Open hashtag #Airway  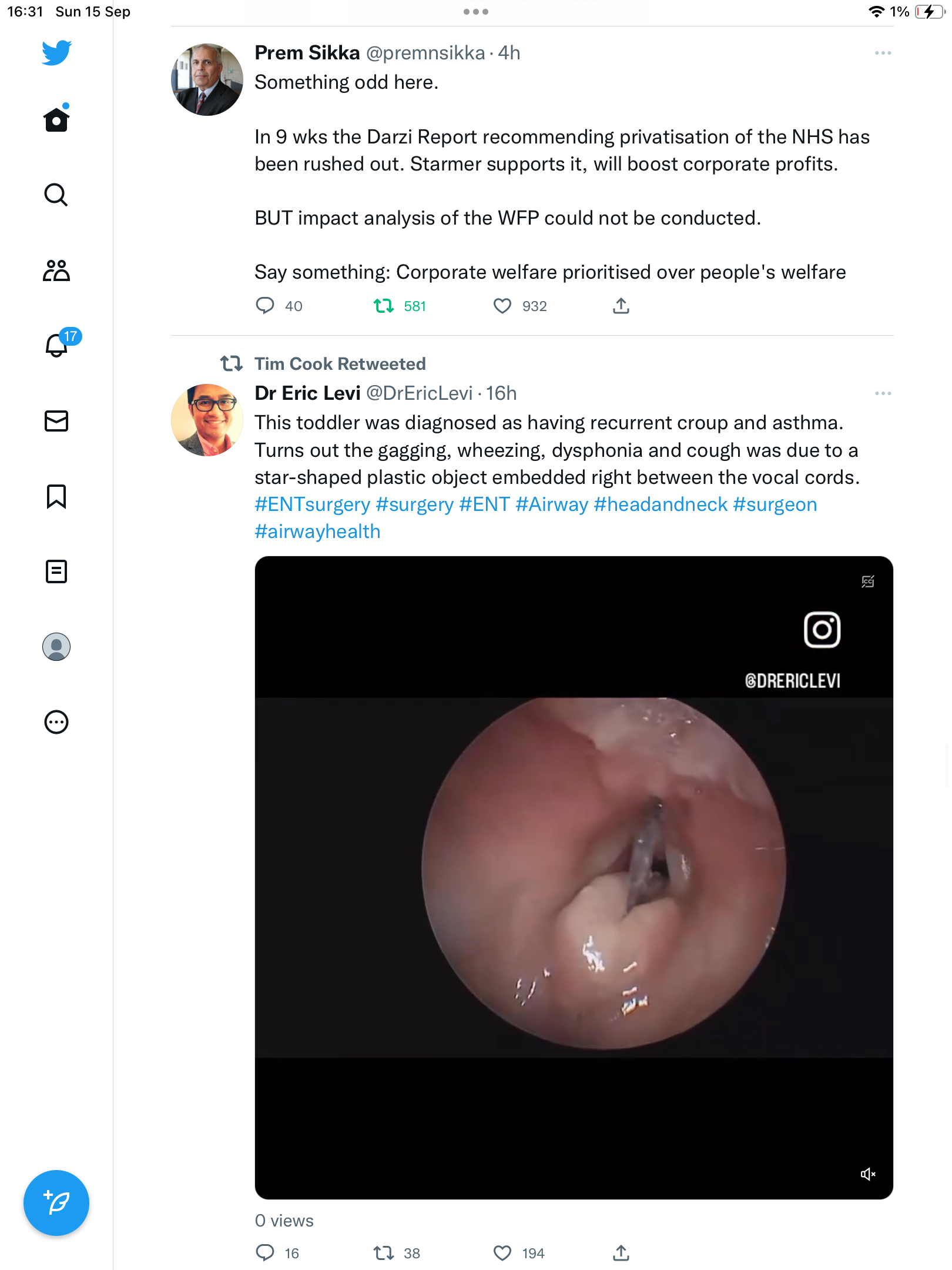tap(552, 504)
